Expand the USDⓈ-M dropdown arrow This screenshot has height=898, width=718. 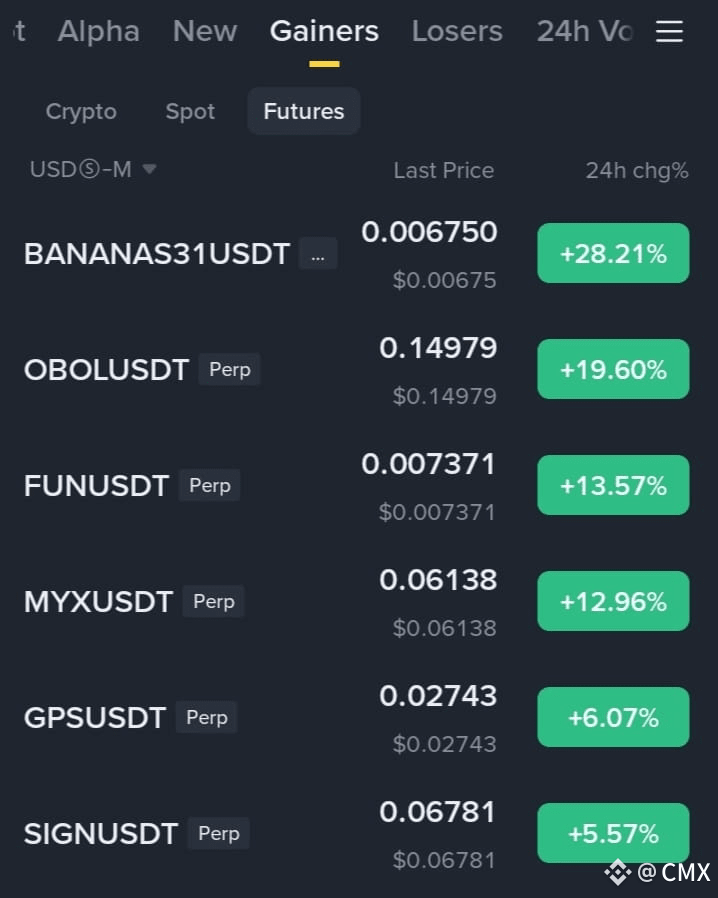point(149,169)
